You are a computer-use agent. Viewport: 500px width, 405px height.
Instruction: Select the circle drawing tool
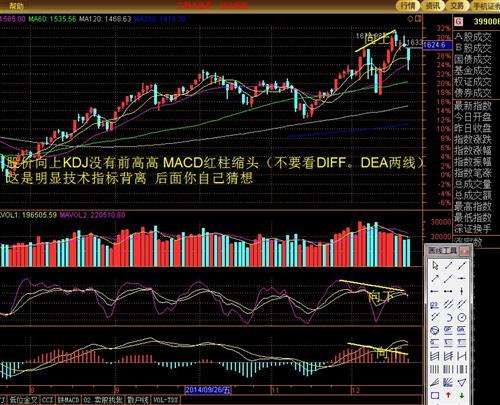pyautogui.click(x=462, y=317)
